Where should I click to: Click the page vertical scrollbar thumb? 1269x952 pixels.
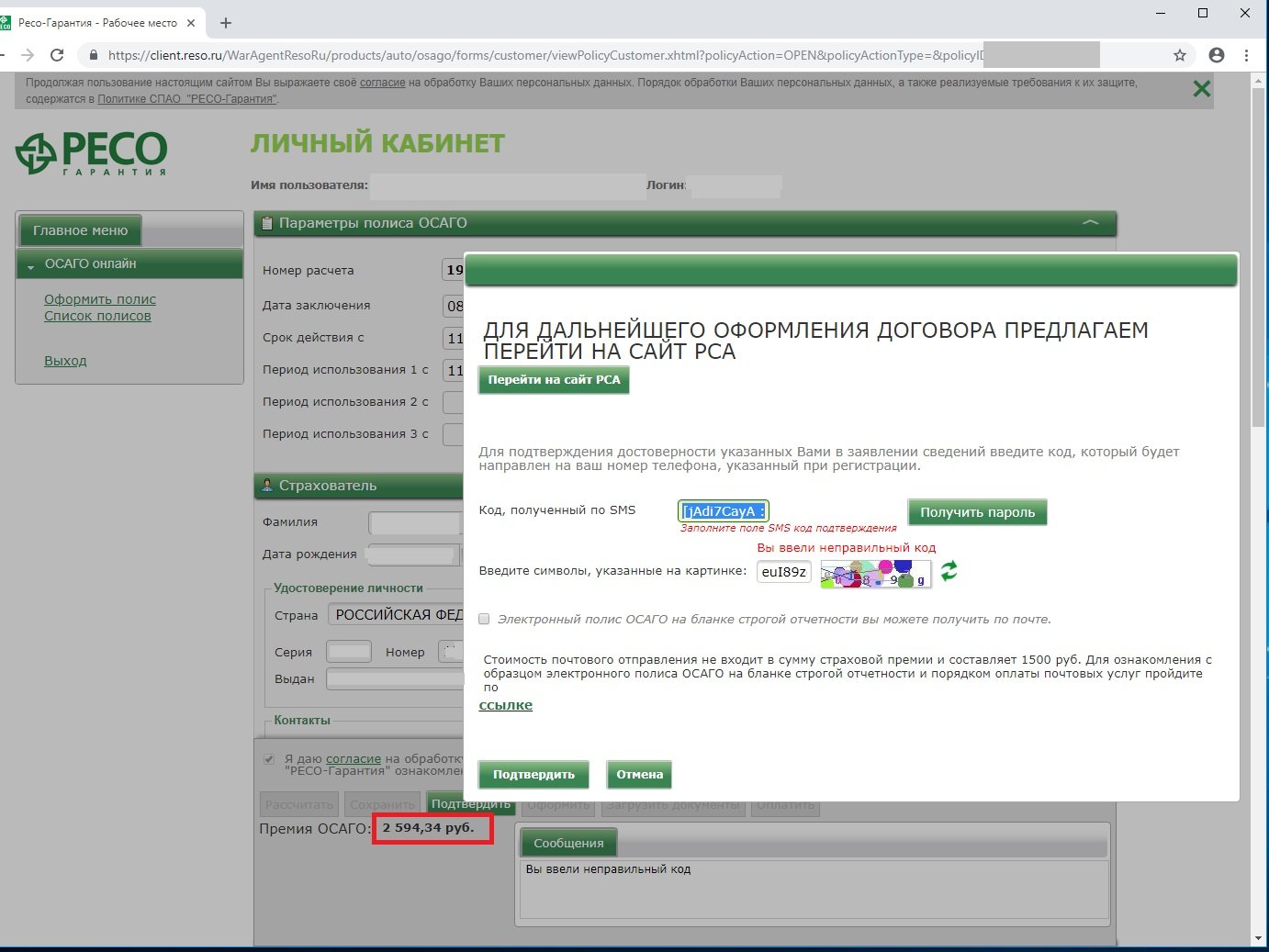1258,257
